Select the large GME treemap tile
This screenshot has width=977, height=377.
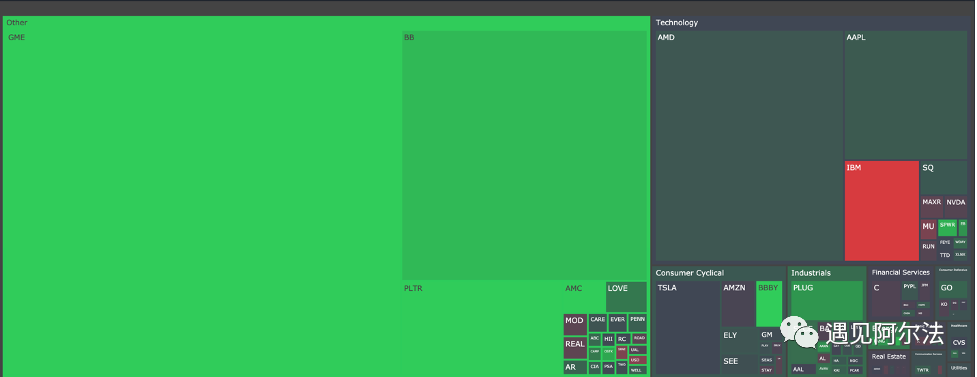click(x=203, y=203)
